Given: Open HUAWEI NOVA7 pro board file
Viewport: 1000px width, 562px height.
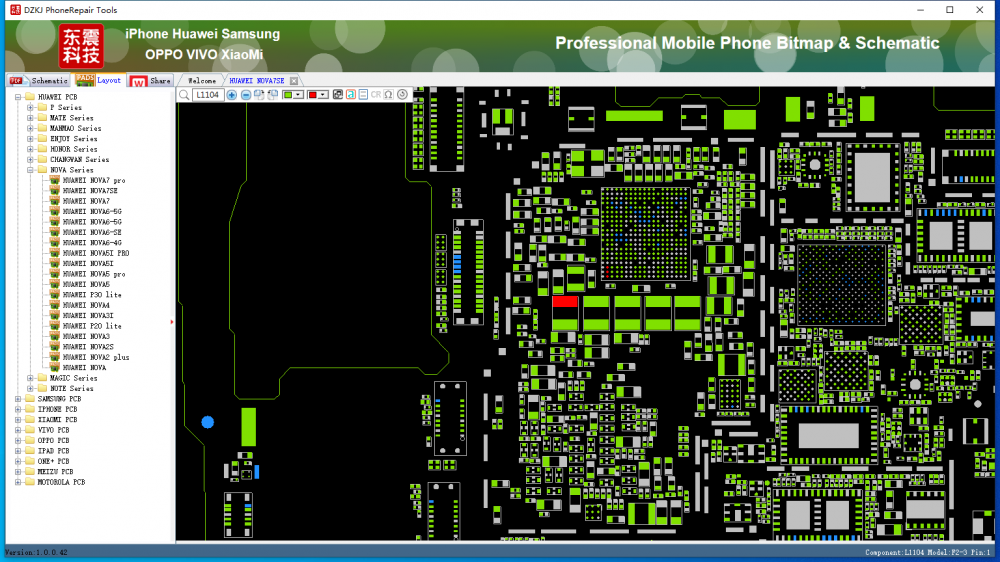Looking at the screenshot, I should (94, 181).
